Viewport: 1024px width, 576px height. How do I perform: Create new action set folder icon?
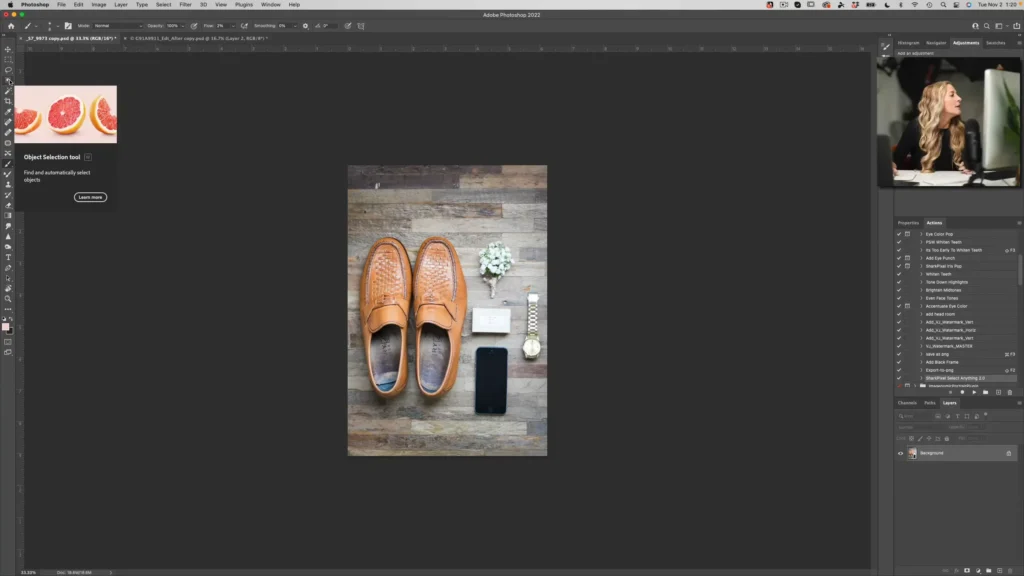[985, 392]
